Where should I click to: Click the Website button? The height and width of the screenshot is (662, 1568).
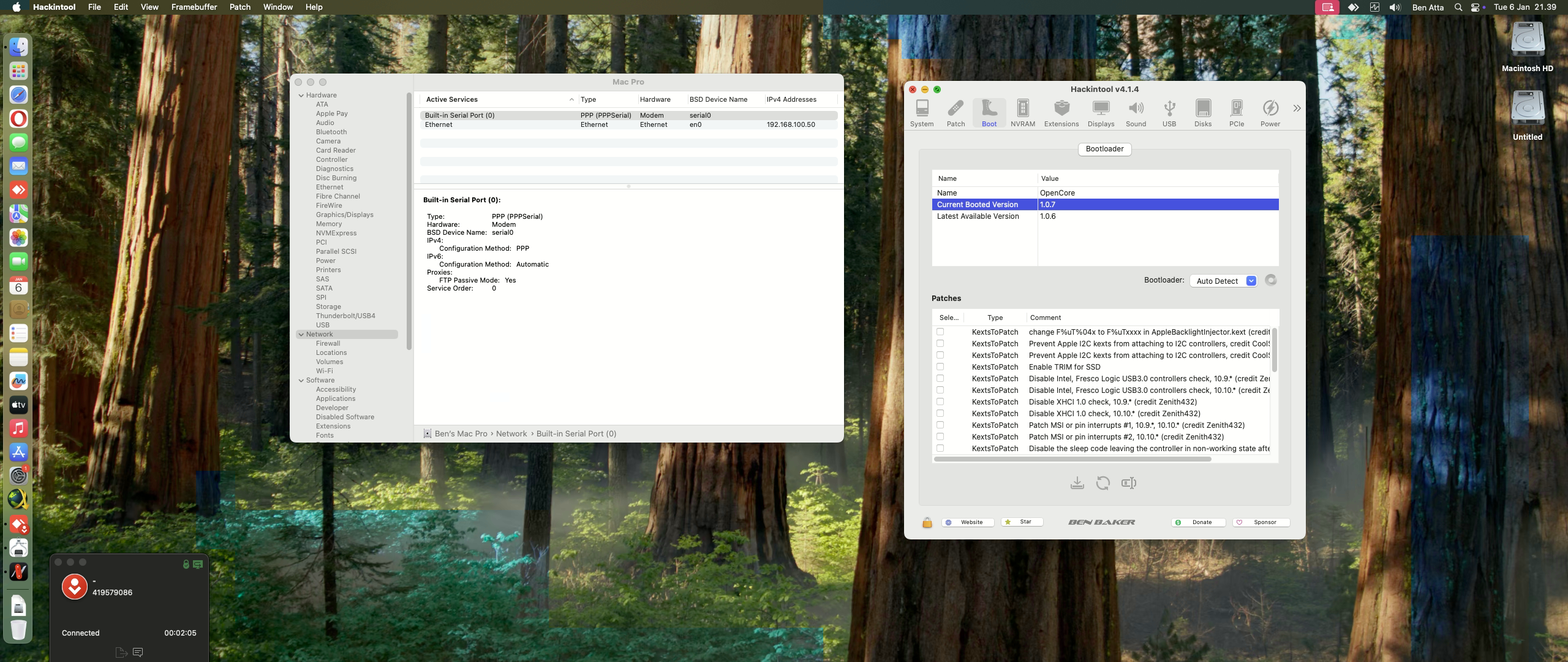coord(968,522)
